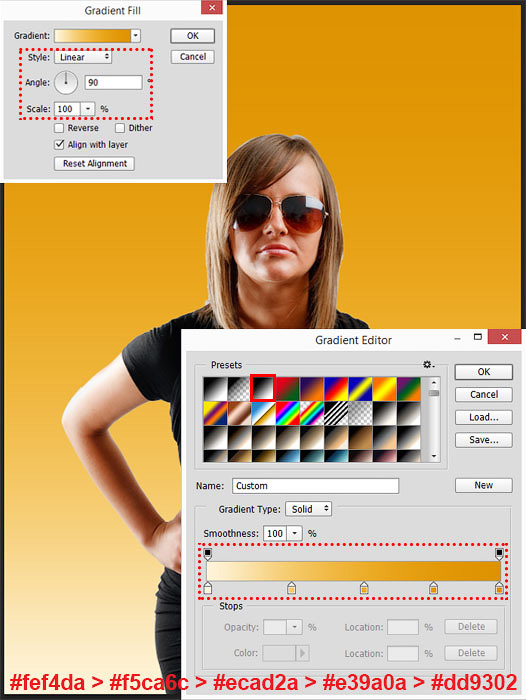Screen dimensions: 526x700
Task: Pick the blue-yellow-blue gradient preset
Action: 360,389
